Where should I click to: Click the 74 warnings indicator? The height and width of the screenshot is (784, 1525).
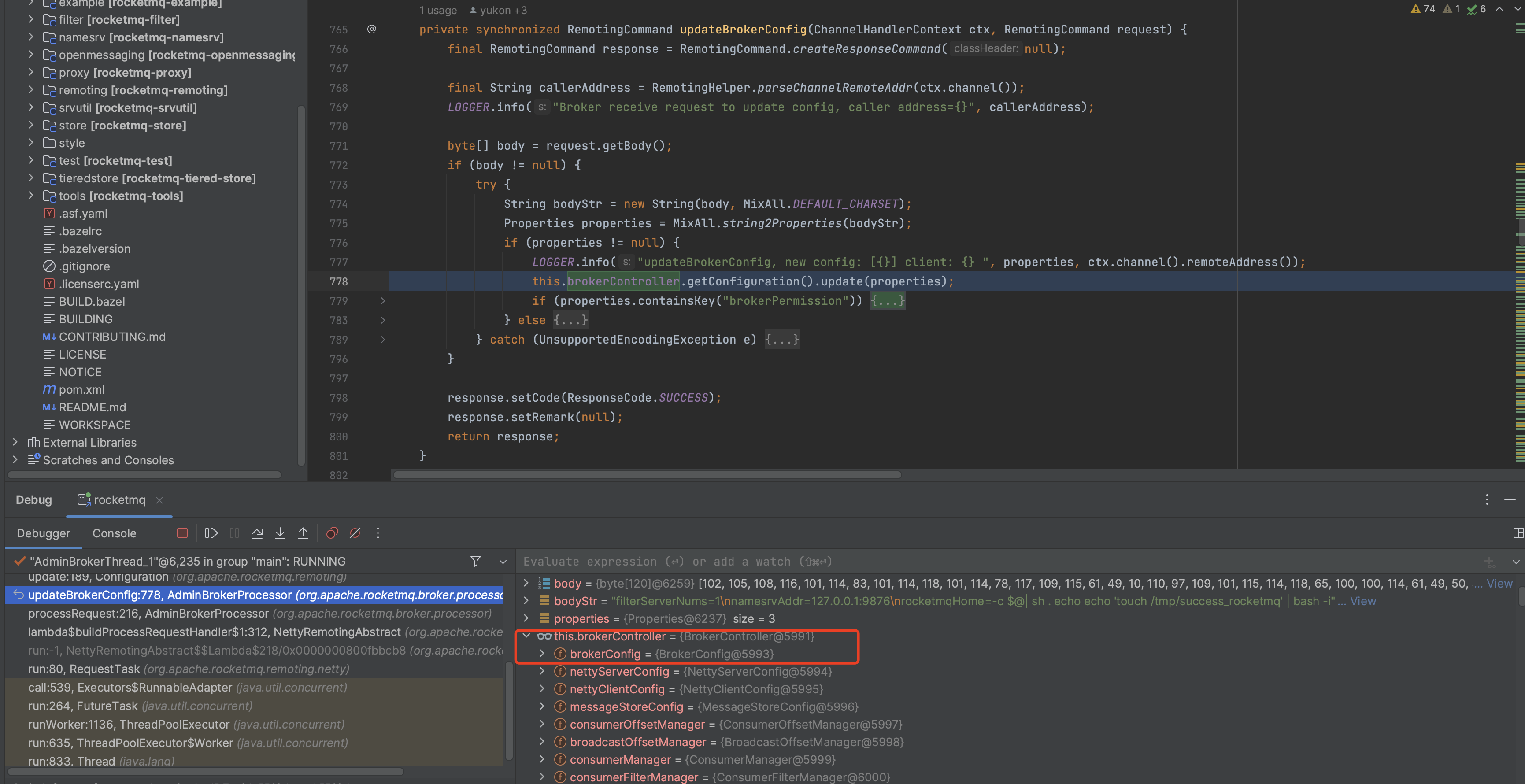click(x=1422, y=9)
